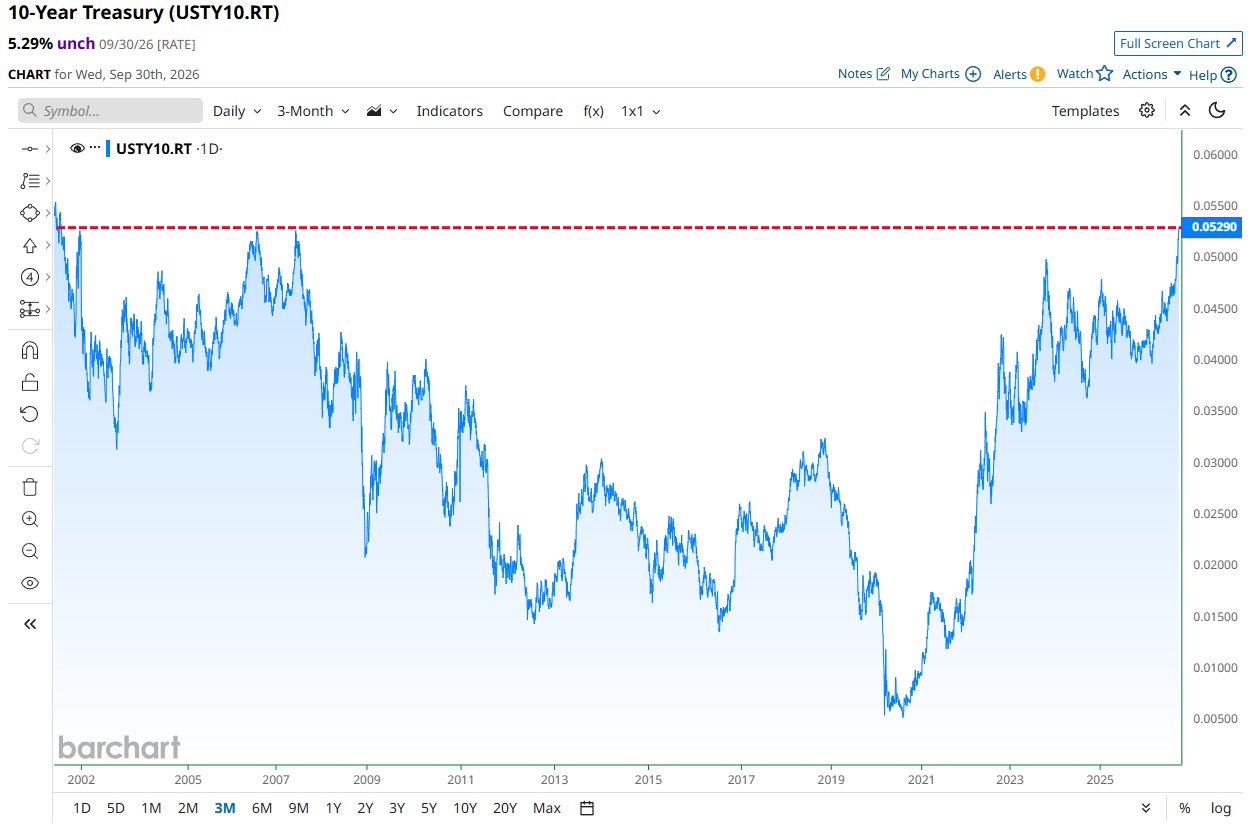
Task: Select the Max range
Action: click(547, 808)
